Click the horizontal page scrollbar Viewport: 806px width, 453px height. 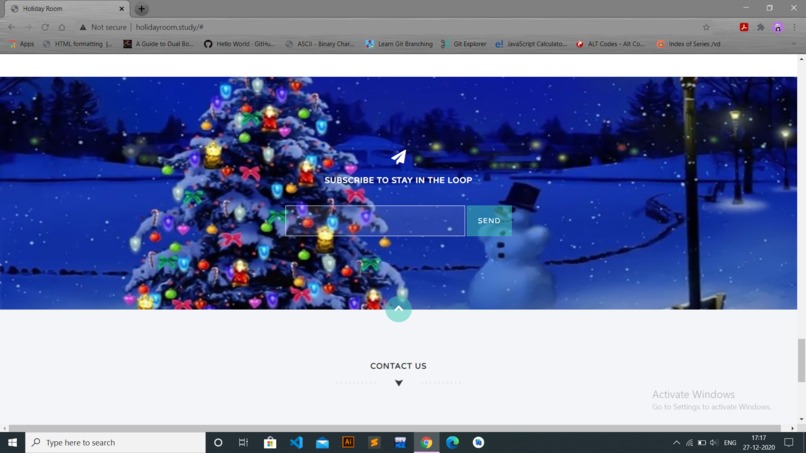click(395, 428)
